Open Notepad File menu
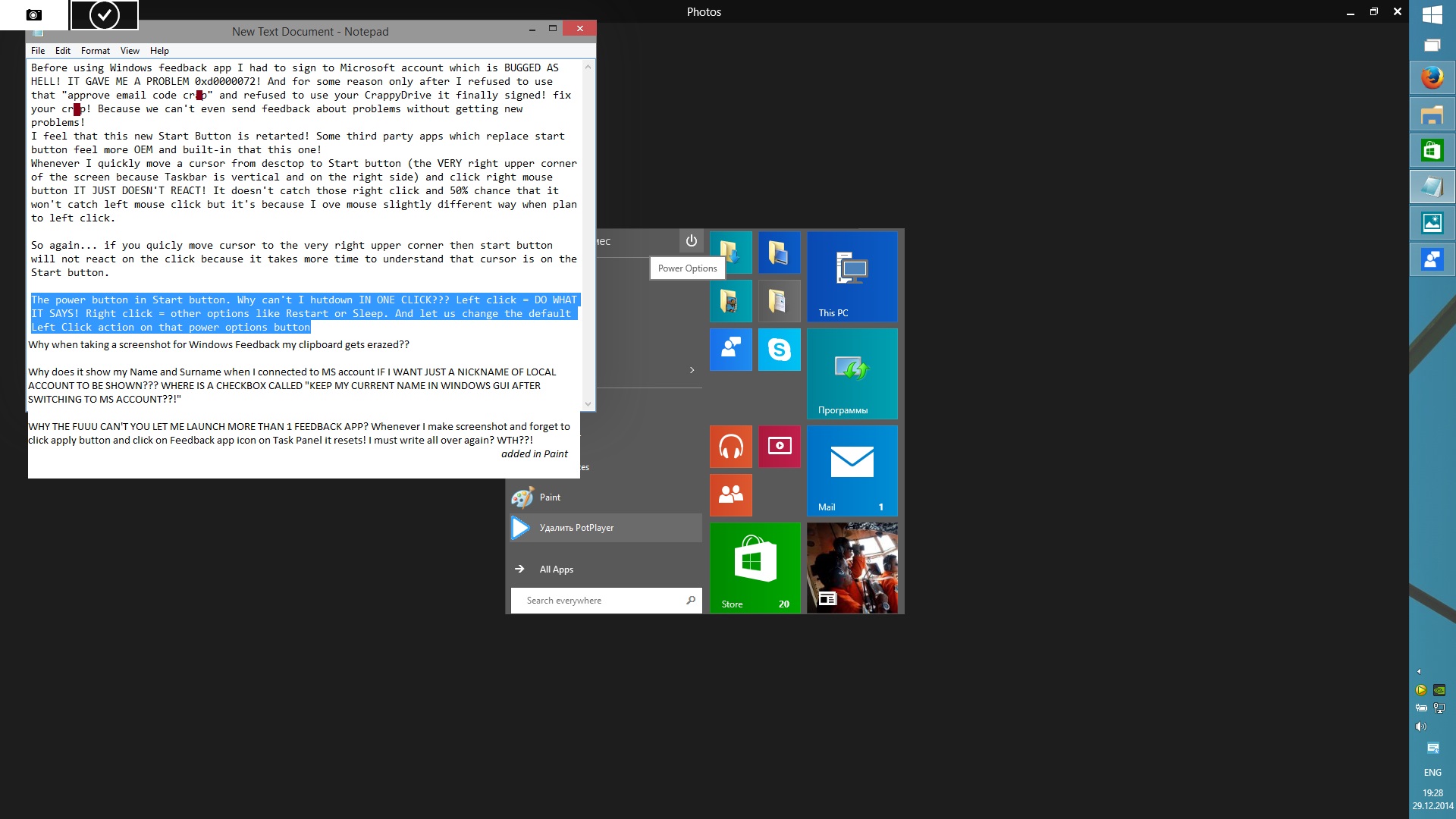Screen dimensions: 1456x819 click(38, 51)
